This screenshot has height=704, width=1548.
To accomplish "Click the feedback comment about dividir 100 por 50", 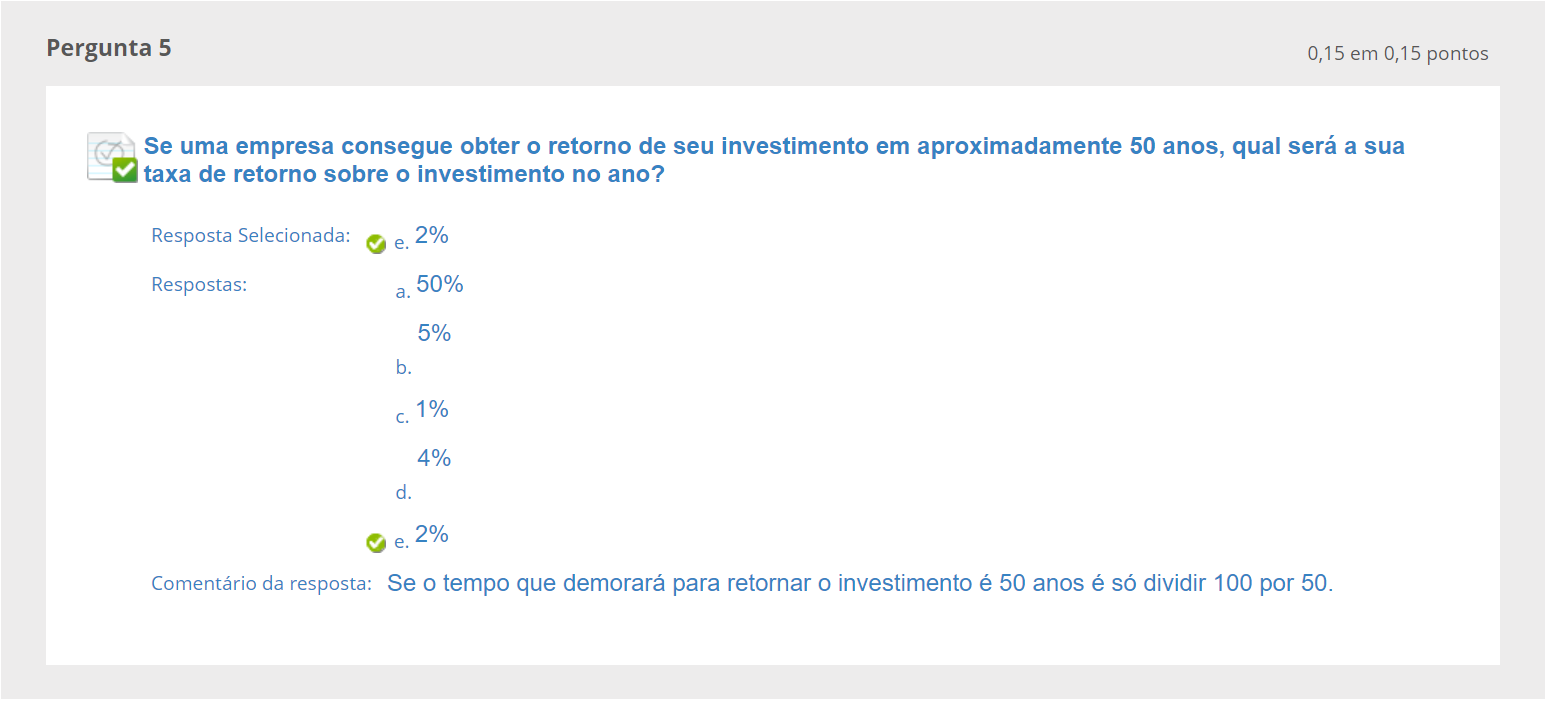I will pos(859,584).
